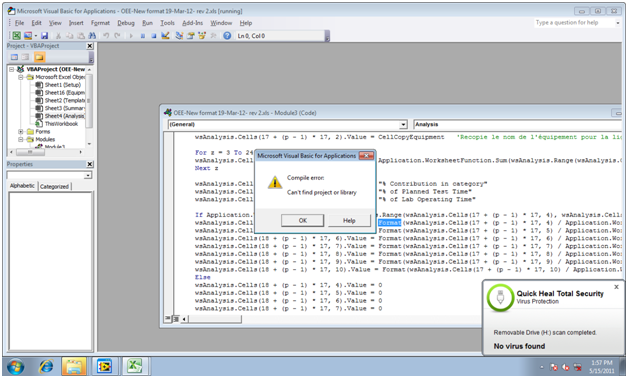The width and height of the screenshot is (628, 378).
Task: Click Insert UserForm toolbar icon
Action: [28, 36]
